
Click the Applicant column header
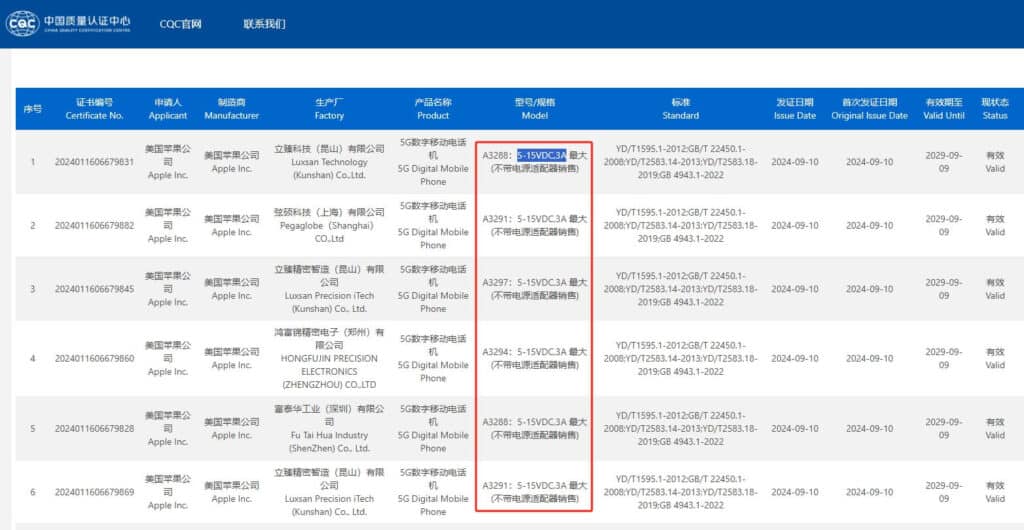pyautogui.click(x=168, y=109)
